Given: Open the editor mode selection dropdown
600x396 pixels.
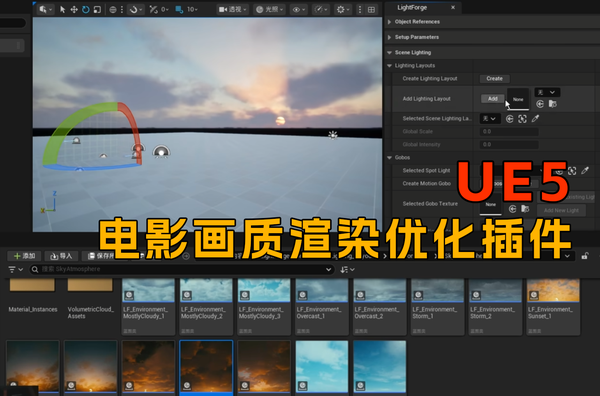Looking at the screenshot, I should pos(45,9).
